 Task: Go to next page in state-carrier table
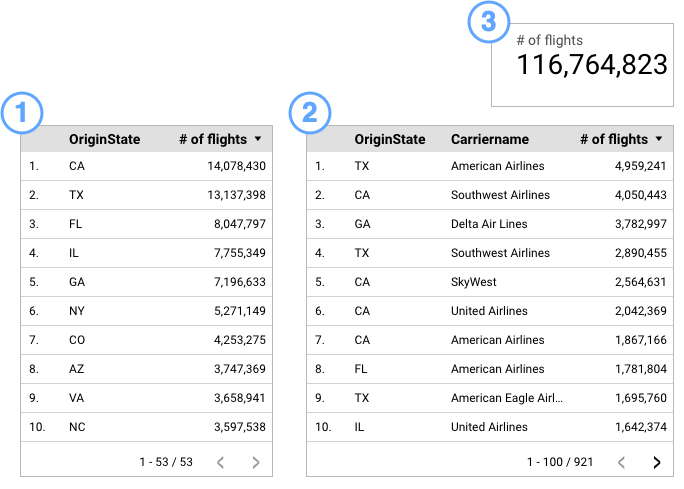coord(657,462)
